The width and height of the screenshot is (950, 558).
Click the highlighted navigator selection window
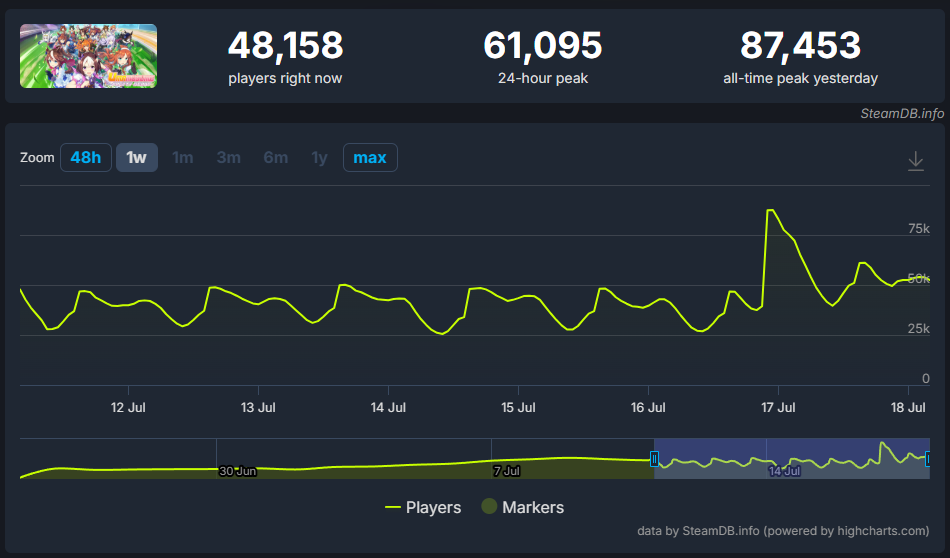791,459
